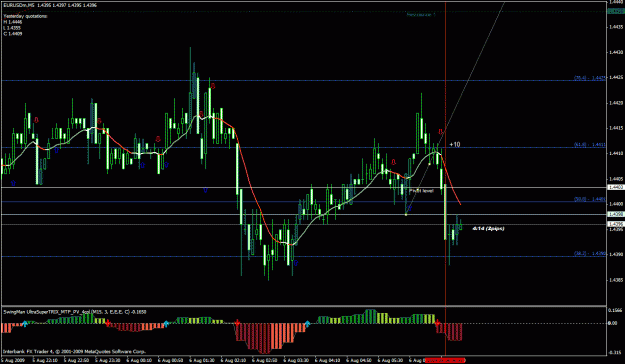The width and height of the screenshot is (625, 364).
Task: Click the 6 Aug 01:30 time axis label
Action: point(202,360)
